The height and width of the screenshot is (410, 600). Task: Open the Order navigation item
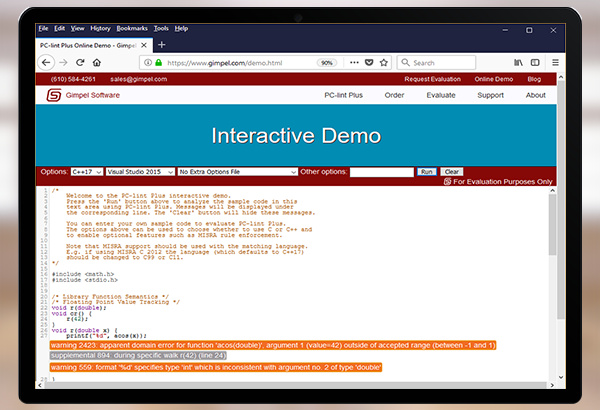tap(394, 95)
